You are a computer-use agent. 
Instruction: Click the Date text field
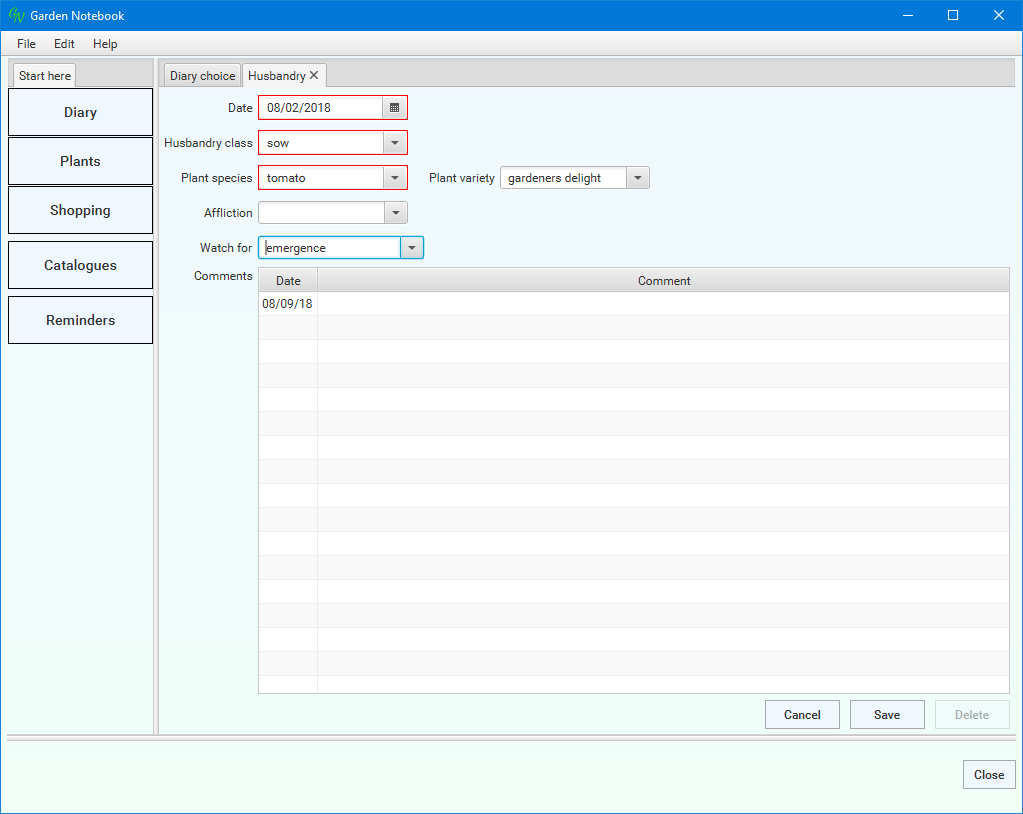(x=321, y=108)
